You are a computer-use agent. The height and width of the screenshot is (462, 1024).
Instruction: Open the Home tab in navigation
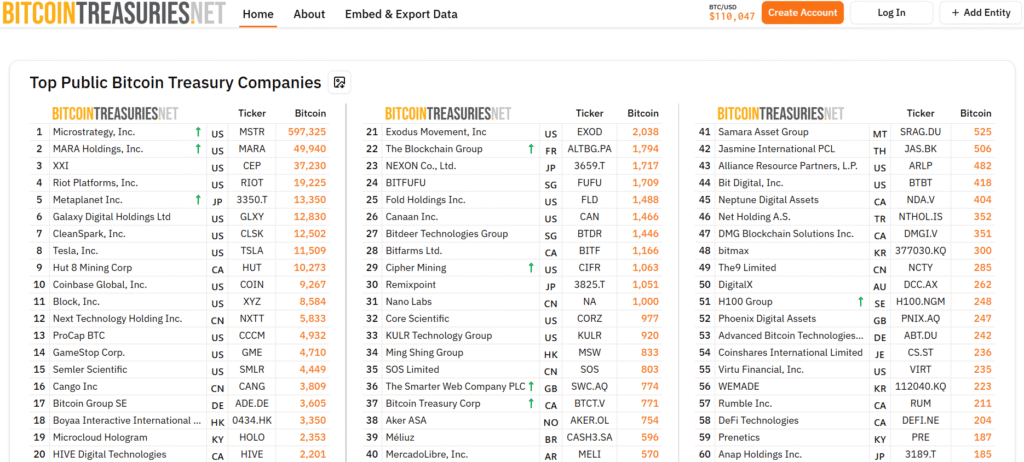coord(258,14)
